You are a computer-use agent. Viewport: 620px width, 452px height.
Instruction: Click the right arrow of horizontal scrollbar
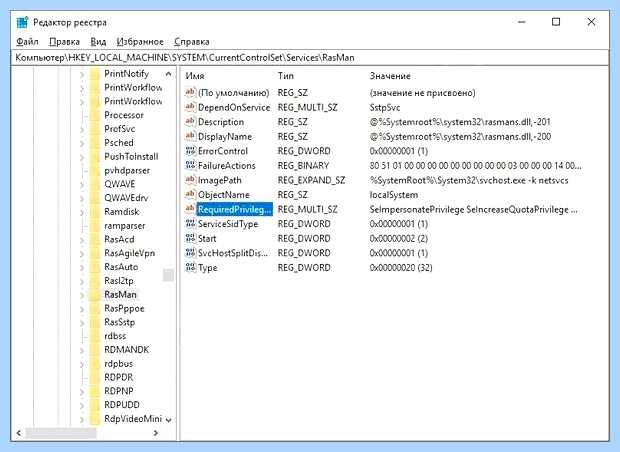point(156,433)
